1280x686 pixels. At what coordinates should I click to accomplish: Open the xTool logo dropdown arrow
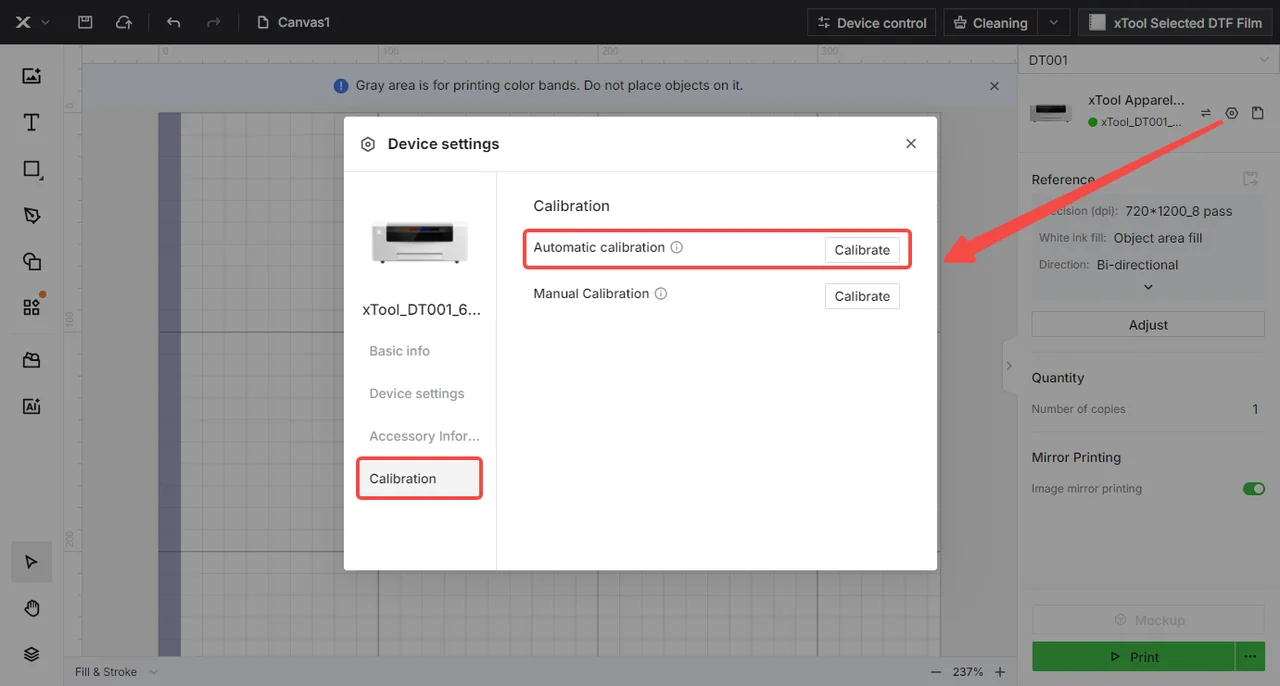tap(45, 22)
